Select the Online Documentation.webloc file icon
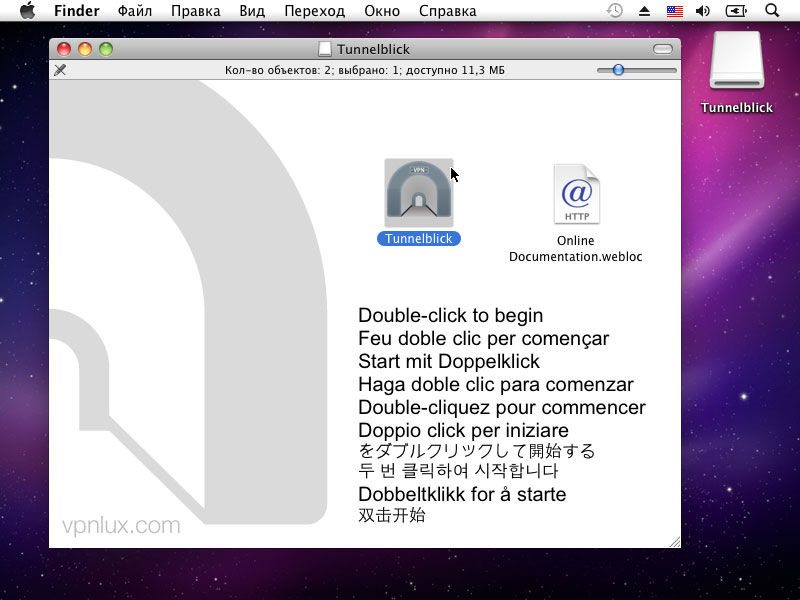800x600 pixels. [x=577, y=194]
